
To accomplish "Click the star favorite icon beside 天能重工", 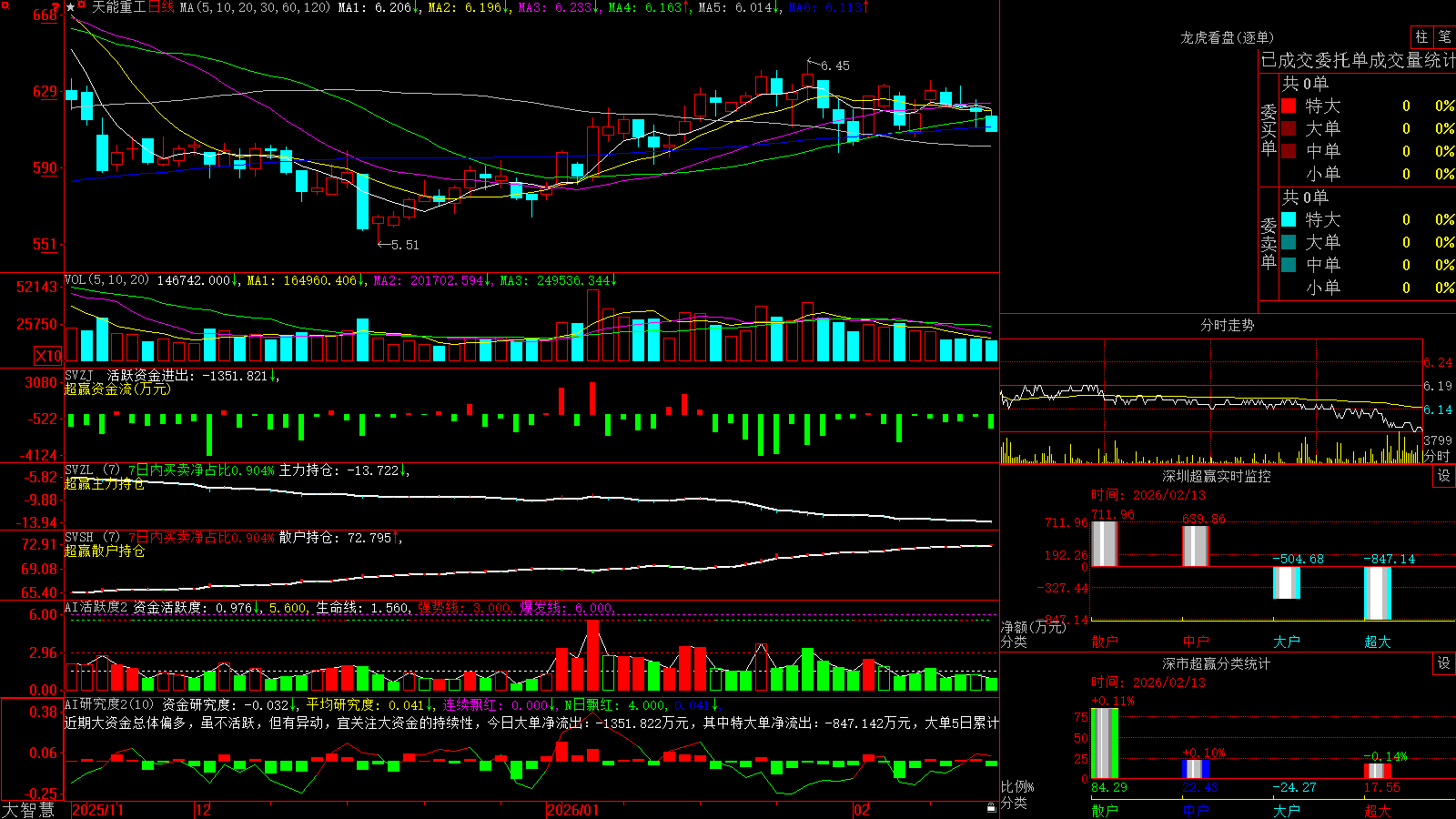I will coord(70,7).
